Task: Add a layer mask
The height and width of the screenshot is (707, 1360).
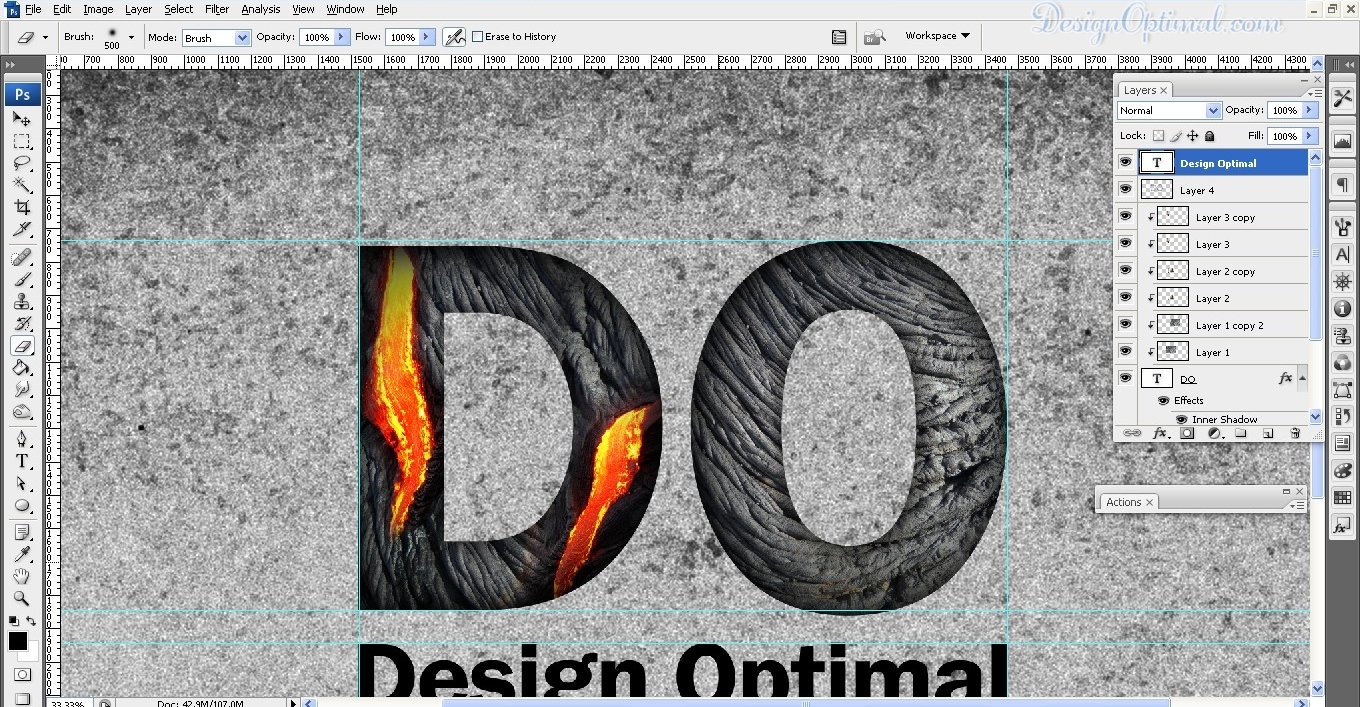Action: coord(1187,433)
